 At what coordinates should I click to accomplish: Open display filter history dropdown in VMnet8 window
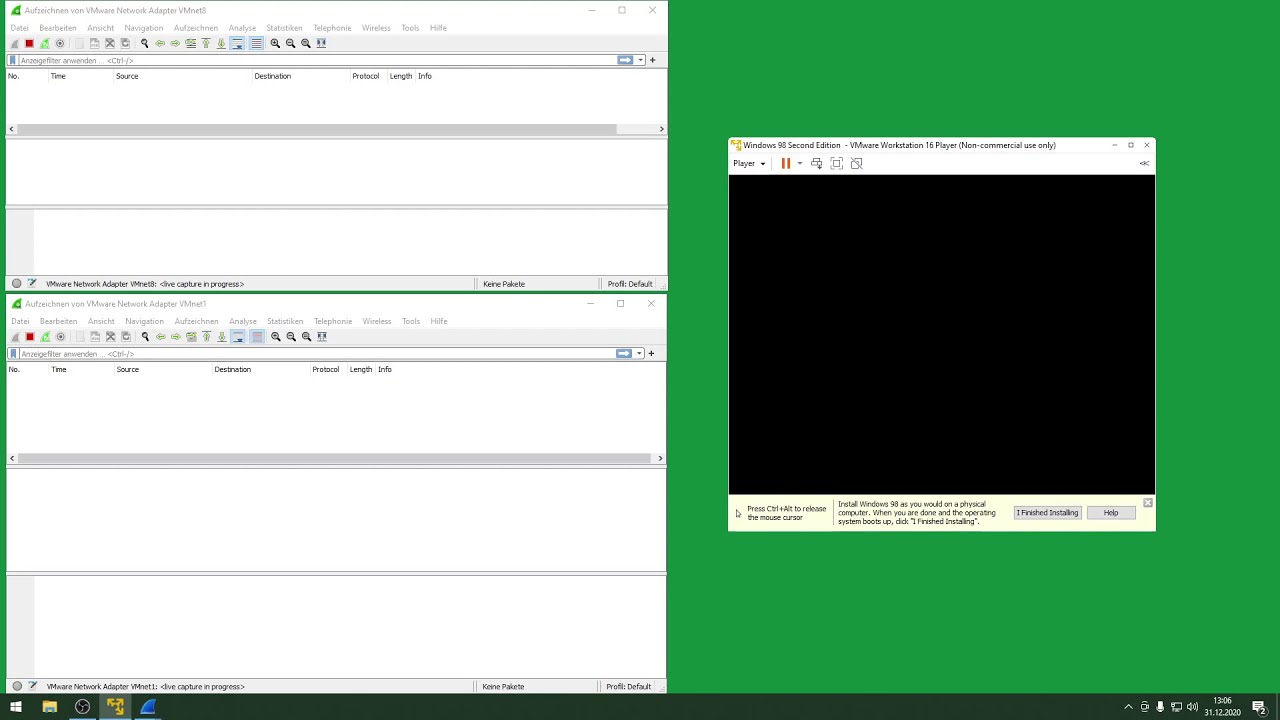tap(640, 60)
